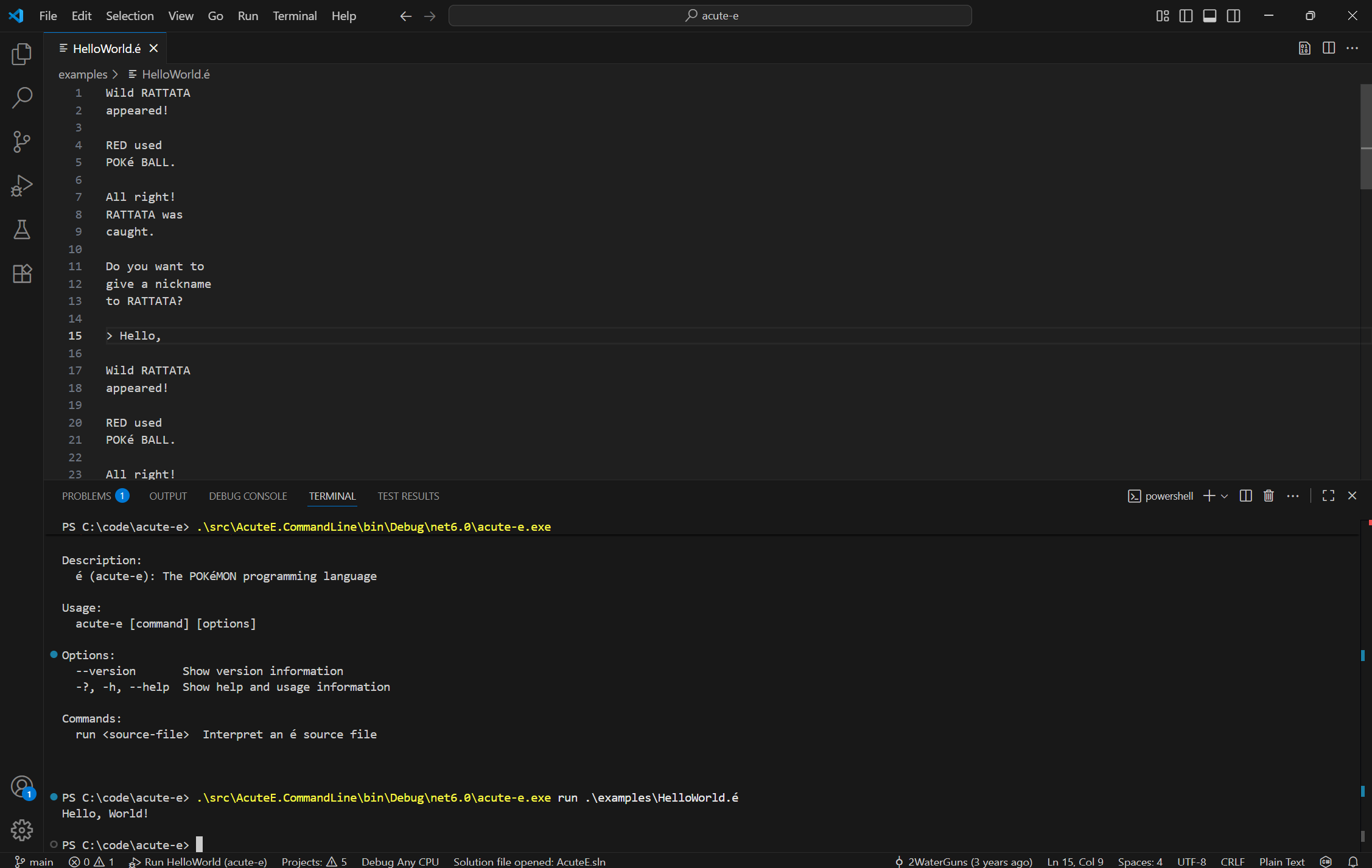Viewport: 1372px width, 868px height.
Task: Toggle primary side bar layout button
Action: coord(1186,16)
